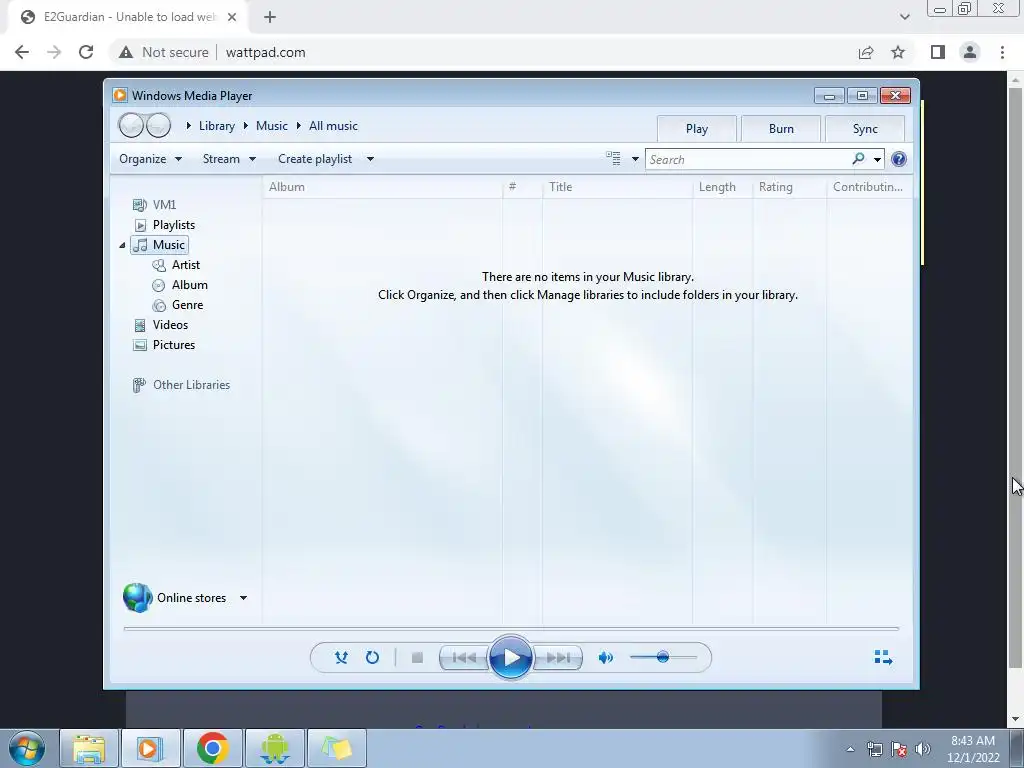Screen dimensions: 1024x768
Task: Toggle Chrome side panel
Action: [x=938, y=52]
